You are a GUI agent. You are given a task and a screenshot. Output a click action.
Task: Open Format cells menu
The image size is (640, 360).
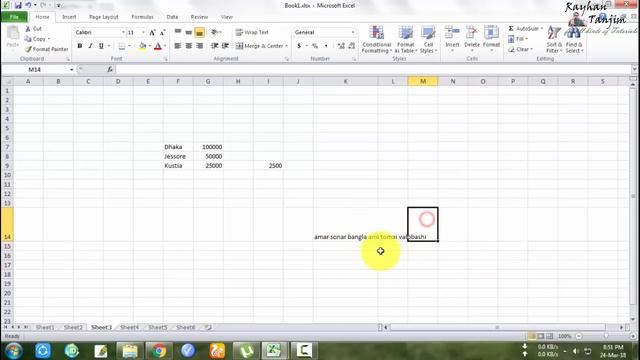(x=491, y=39)
